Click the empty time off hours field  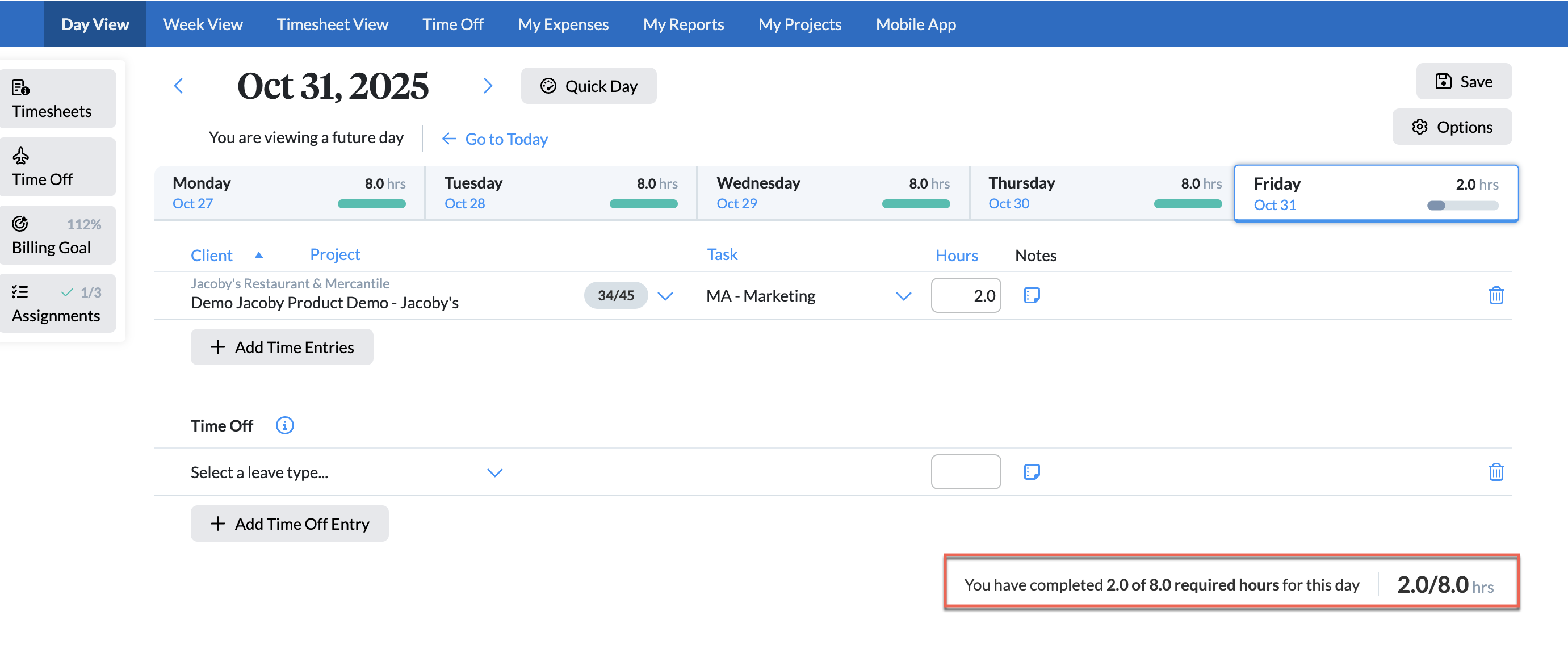coord(966,472)
